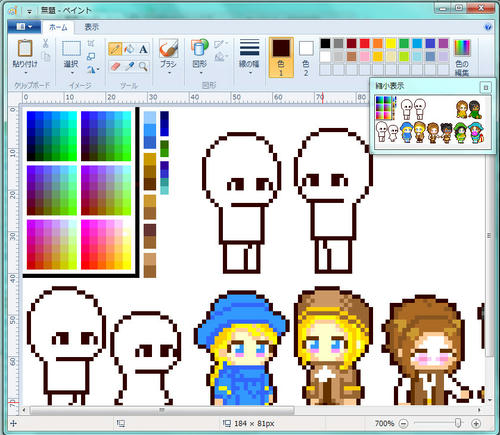The width and height of the screenshot is (500, 435).
Task: Activate the 色2 background color
Action: pyautogui.click(x=306, y=57)
